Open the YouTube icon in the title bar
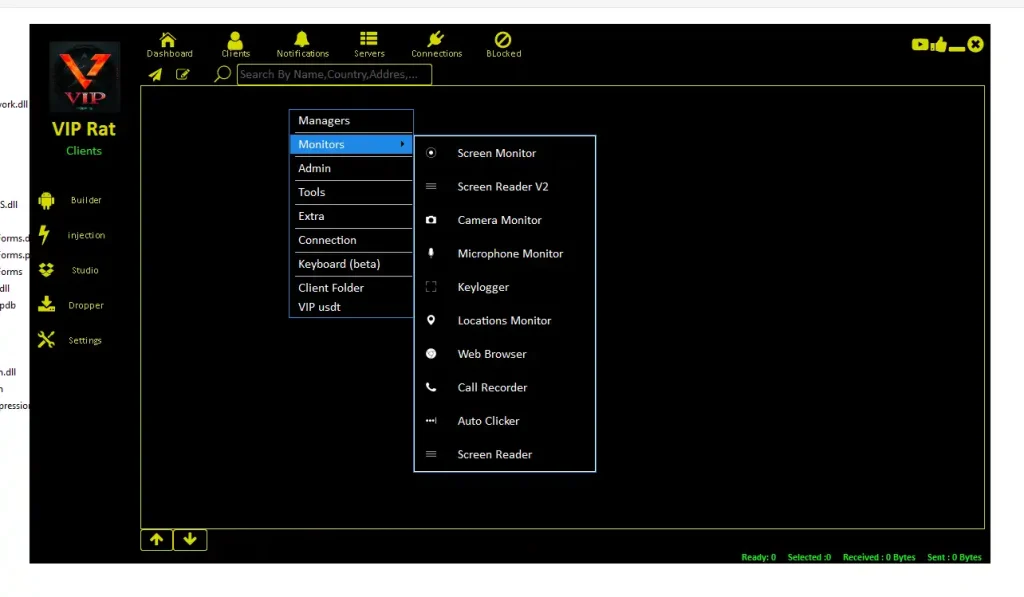The image size is (1024, 597). 919,44
